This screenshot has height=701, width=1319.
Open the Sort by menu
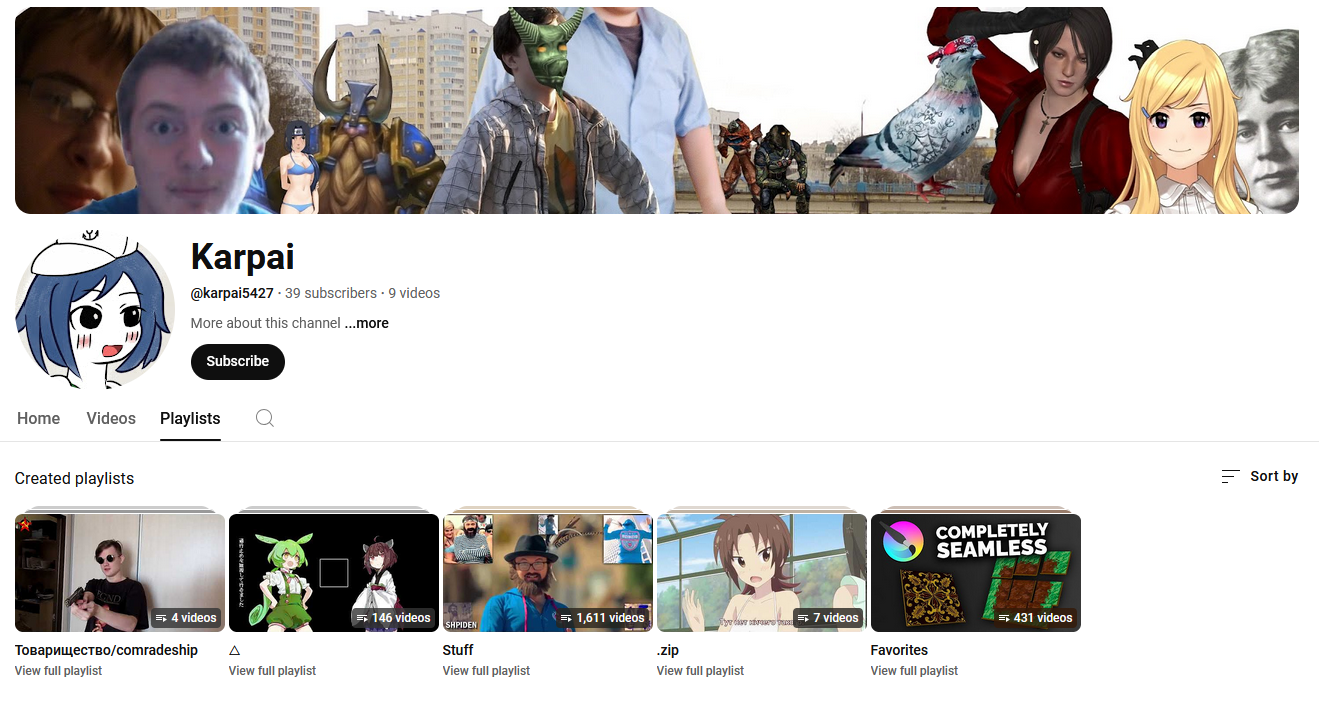point(1260,476)
